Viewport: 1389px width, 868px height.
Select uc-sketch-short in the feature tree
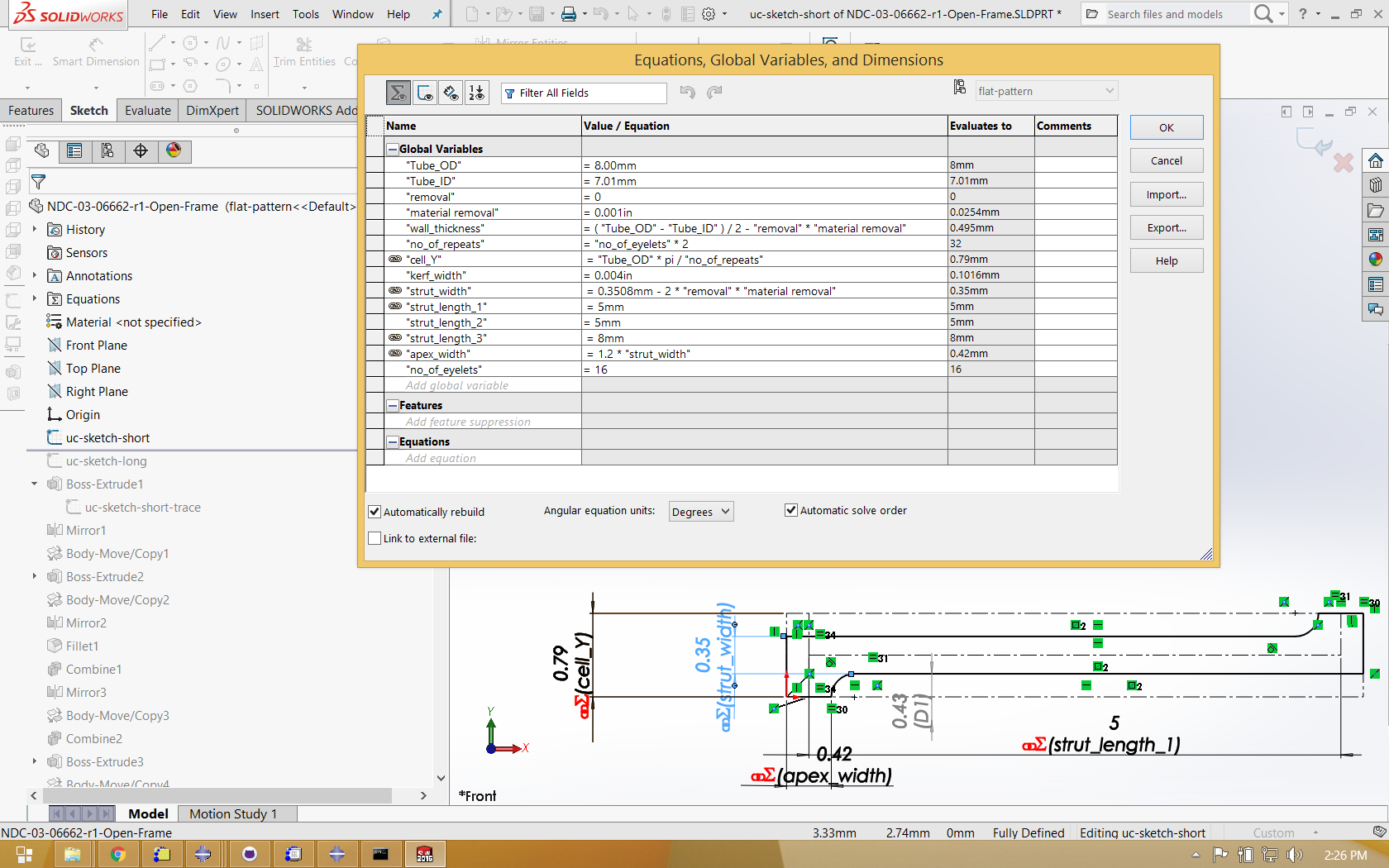pos(107,438)
